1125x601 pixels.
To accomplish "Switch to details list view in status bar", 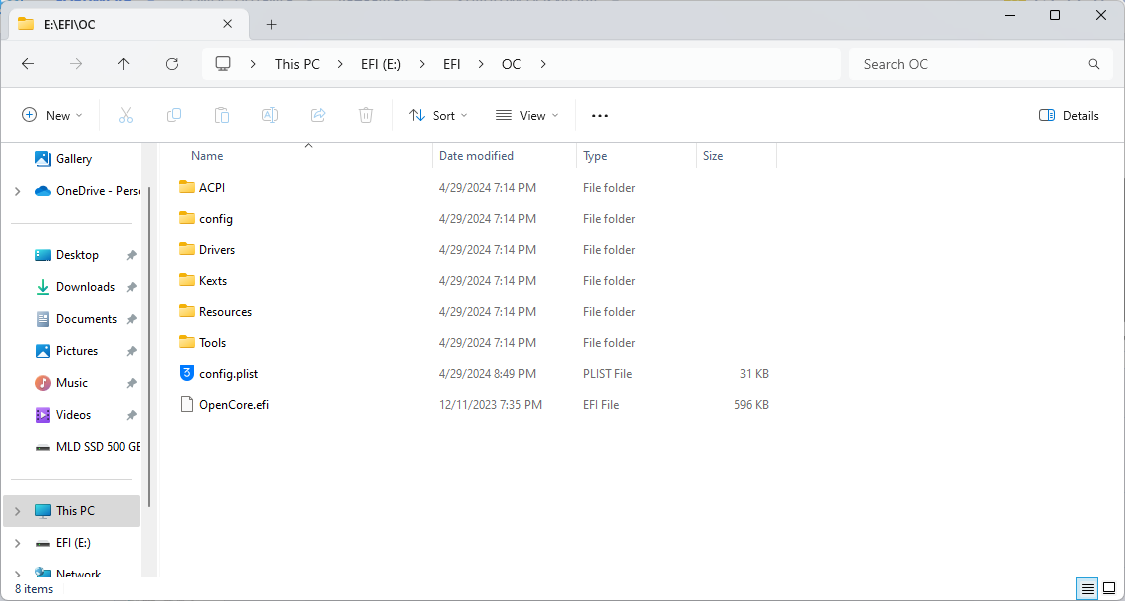I will point(1087,588).
